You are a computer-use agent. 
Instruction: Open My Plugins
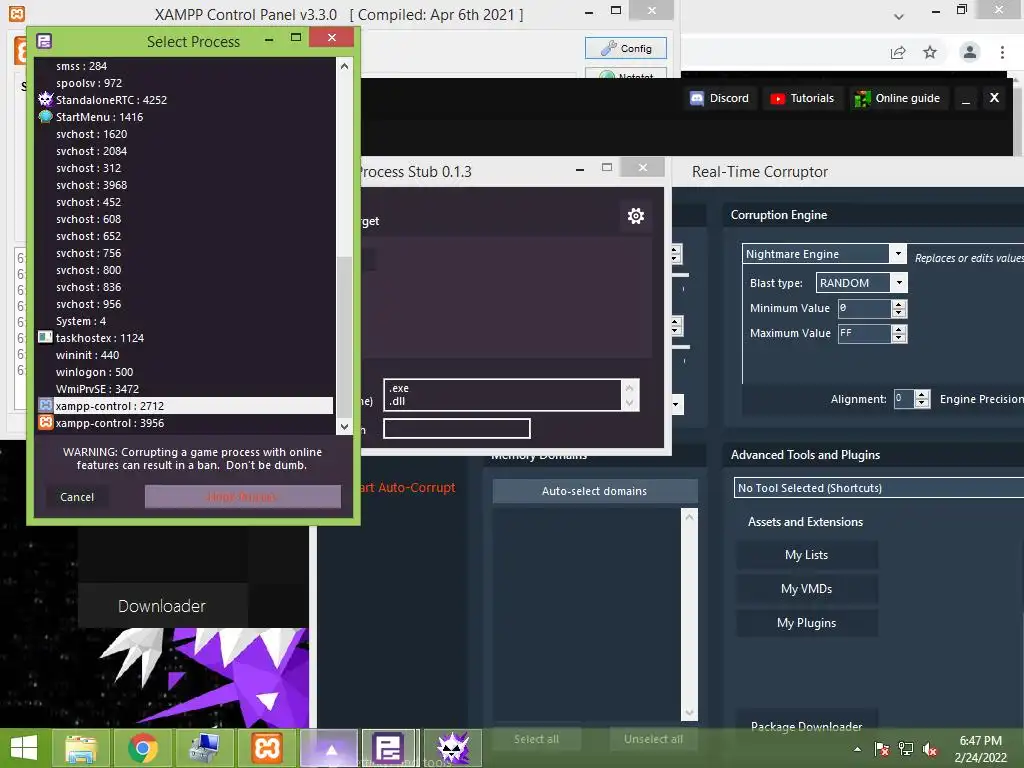point(807,622)
